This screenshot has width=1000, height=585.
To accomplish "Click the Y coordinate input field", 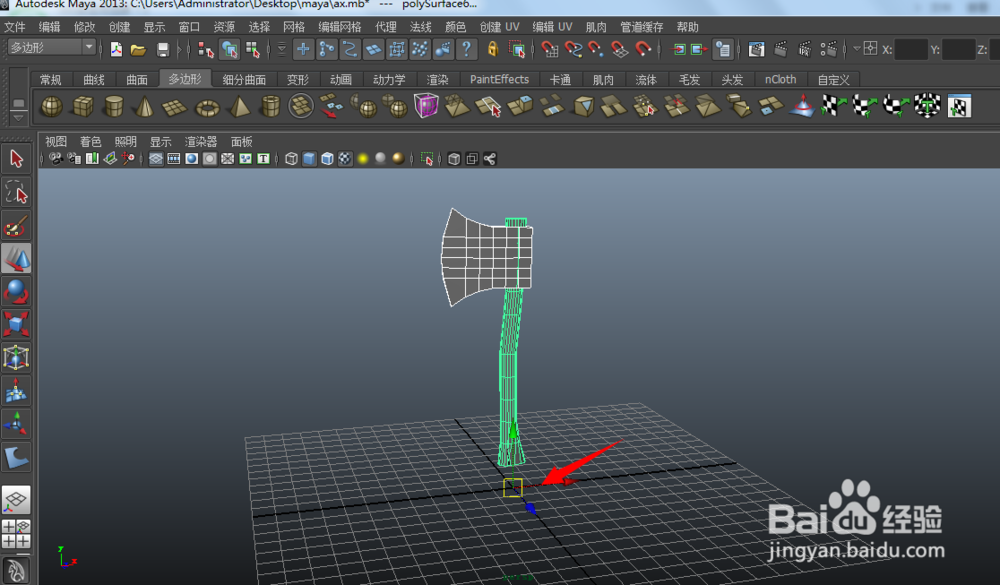I will (x=959, y=49).
